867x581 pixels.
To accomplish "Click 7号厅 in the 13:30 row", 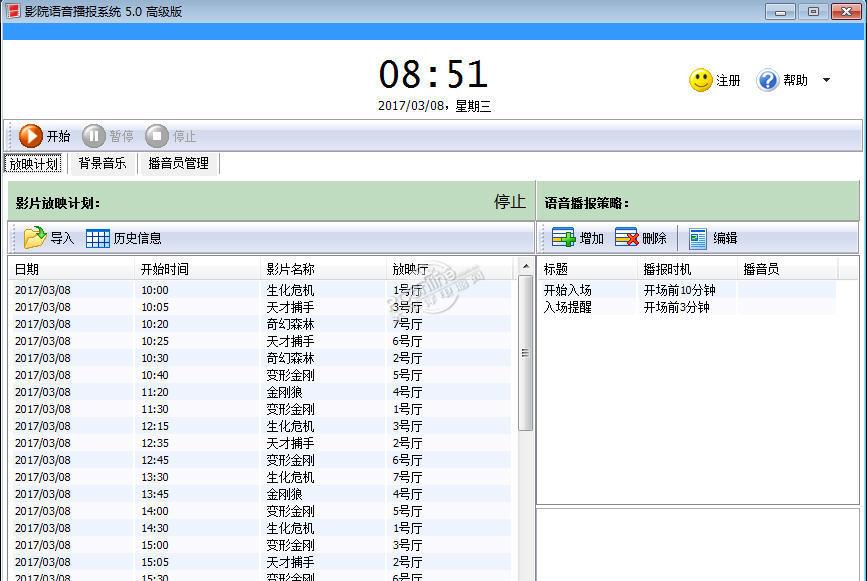I will (408, 477).
